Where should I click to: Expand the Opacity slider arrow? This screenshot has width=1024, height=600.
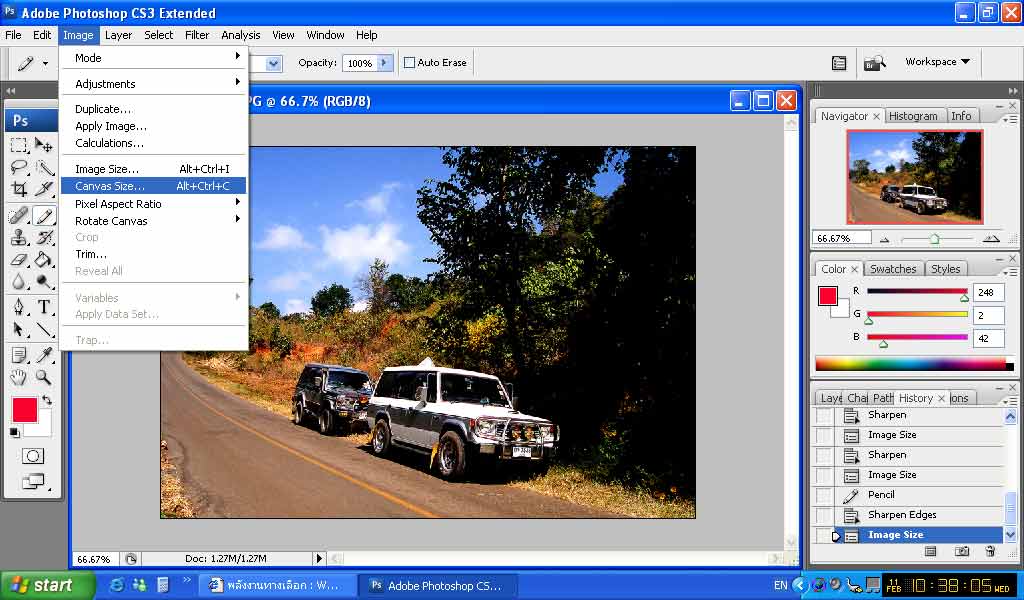(383, 63)
